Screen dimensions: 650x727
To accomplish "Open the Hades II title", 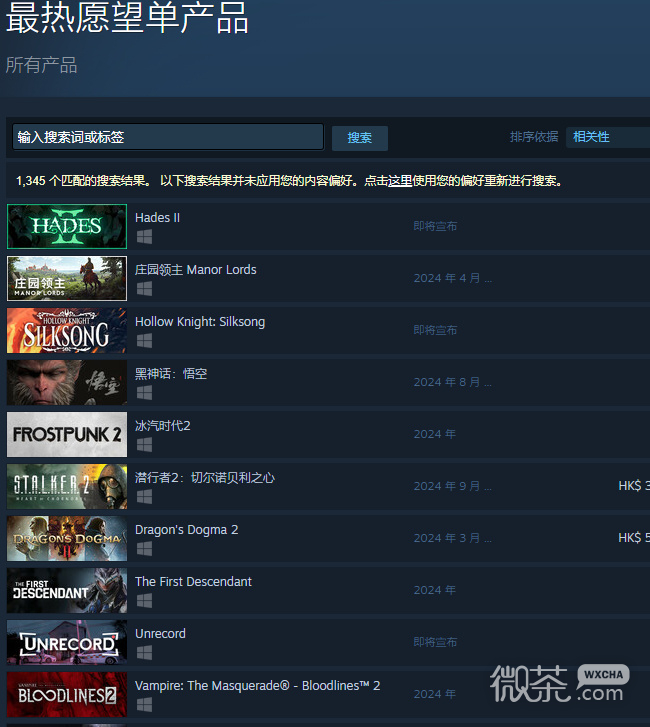I will (x=157, y=217).
